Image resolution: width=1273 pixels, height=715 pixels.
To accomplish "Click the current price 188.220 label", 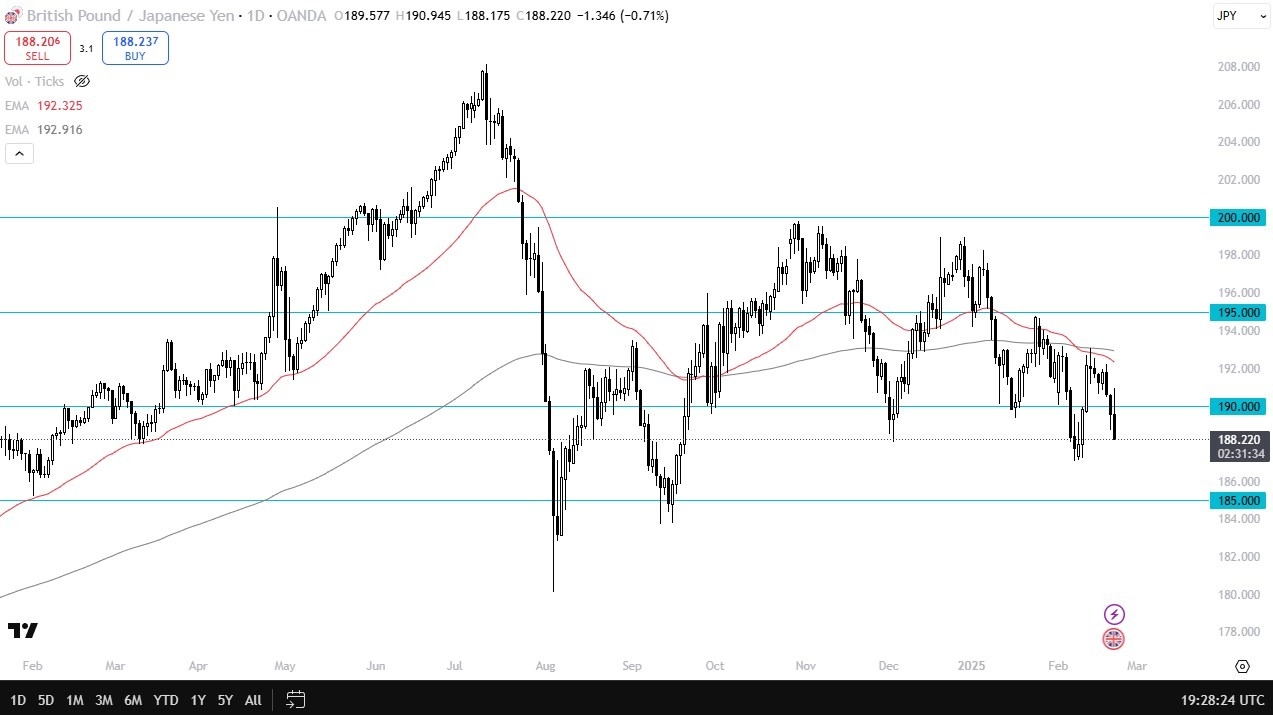I will [x=1240, y=439].
